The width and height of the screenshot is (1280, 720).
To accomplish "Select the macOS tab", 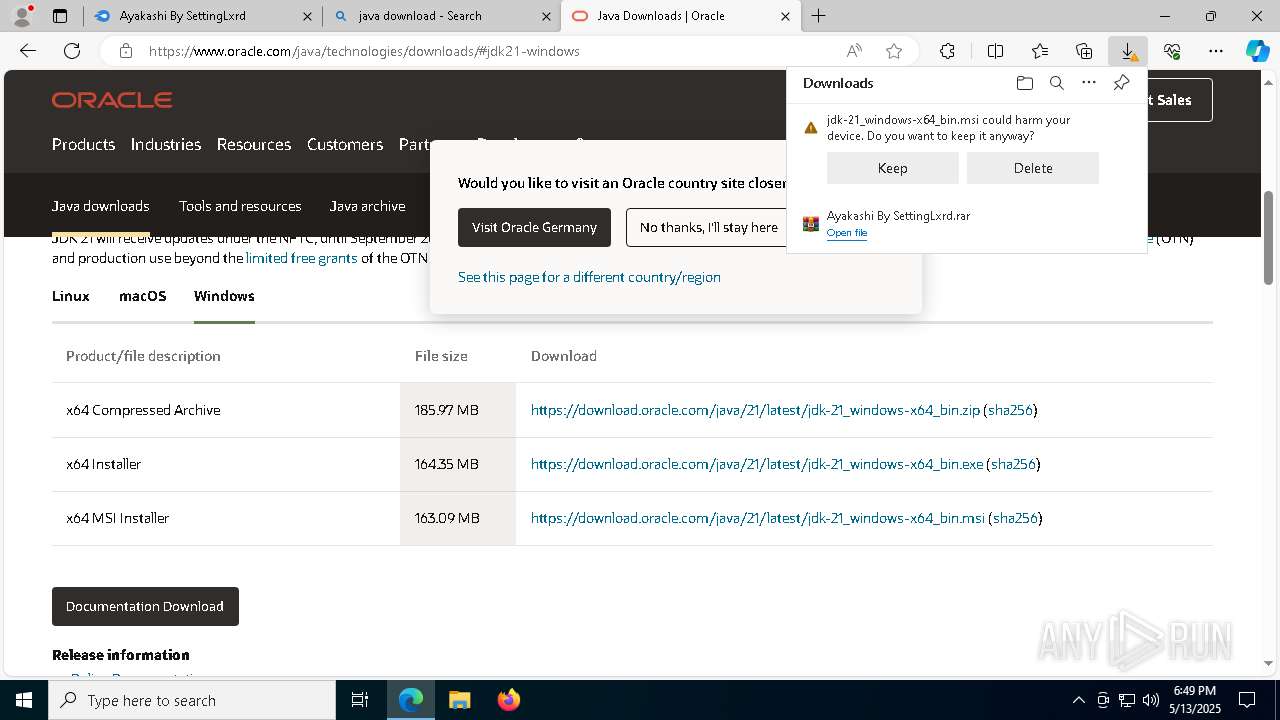I will [x=143, y=296].
